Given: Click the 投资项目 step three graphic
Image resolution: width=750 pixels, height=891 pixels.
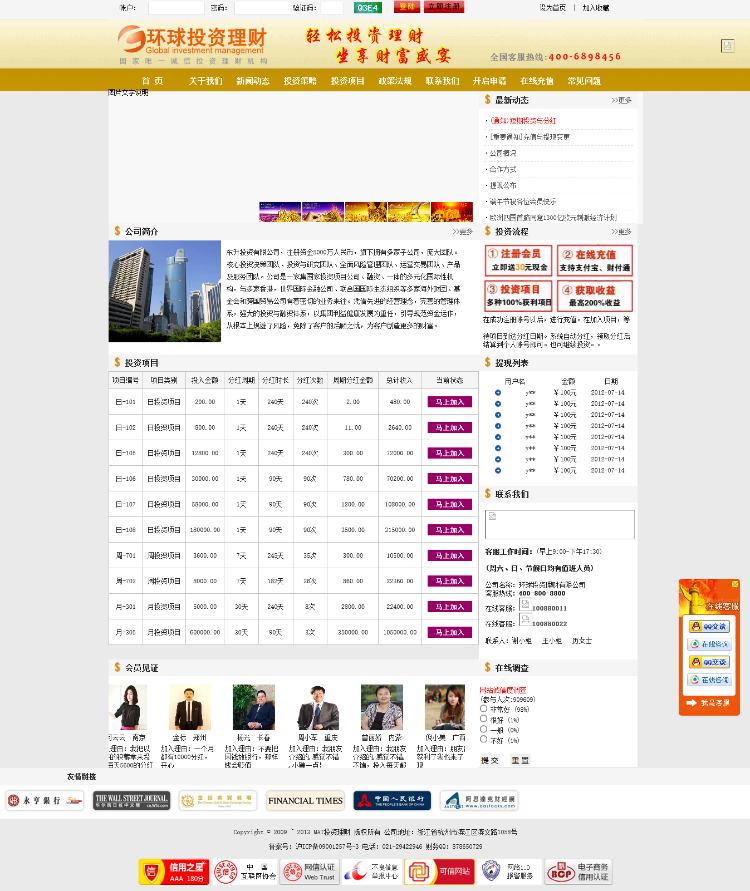Looking at the screenshot, I should point(519,295).
